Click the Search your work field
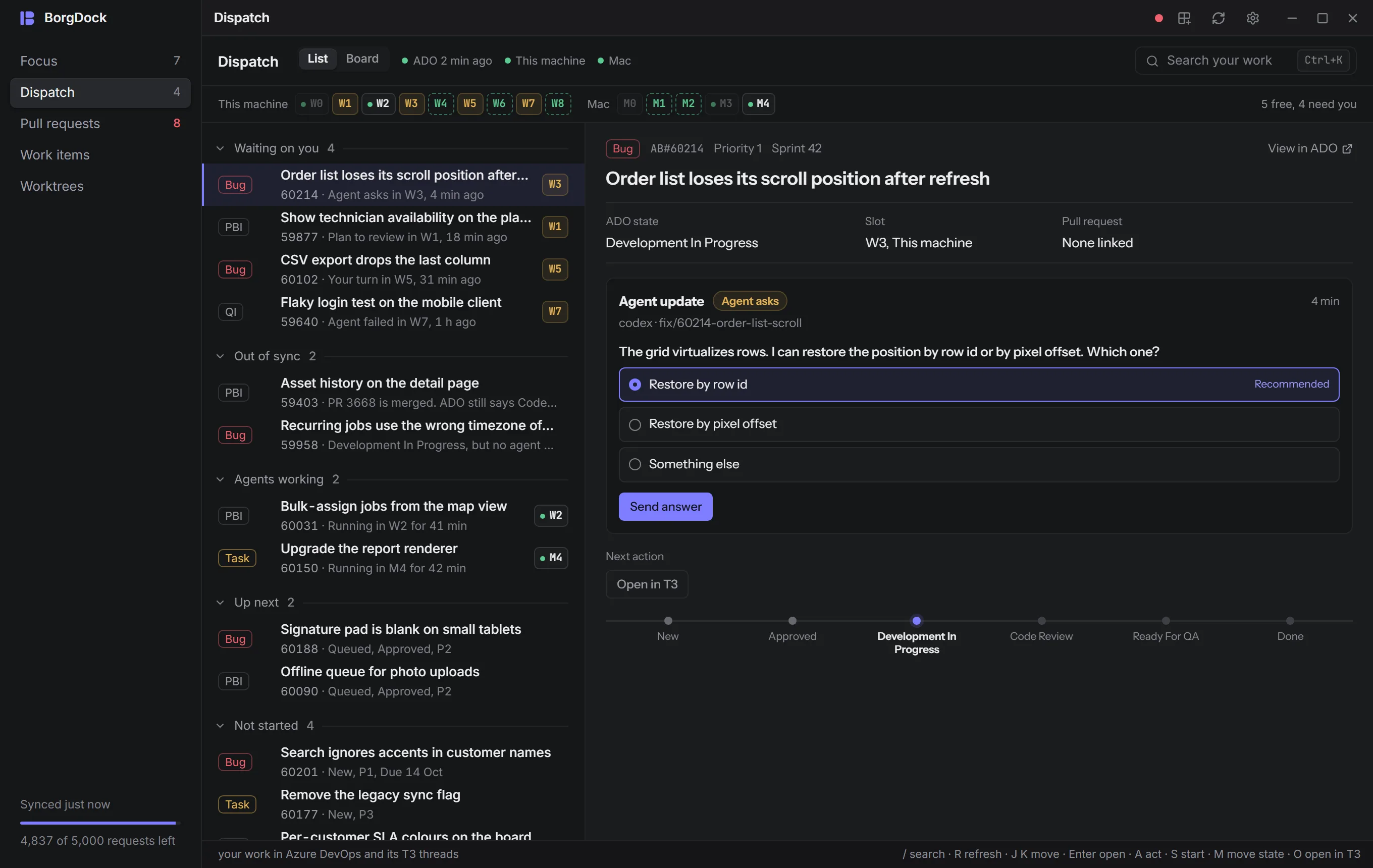 click(1245, 61)
